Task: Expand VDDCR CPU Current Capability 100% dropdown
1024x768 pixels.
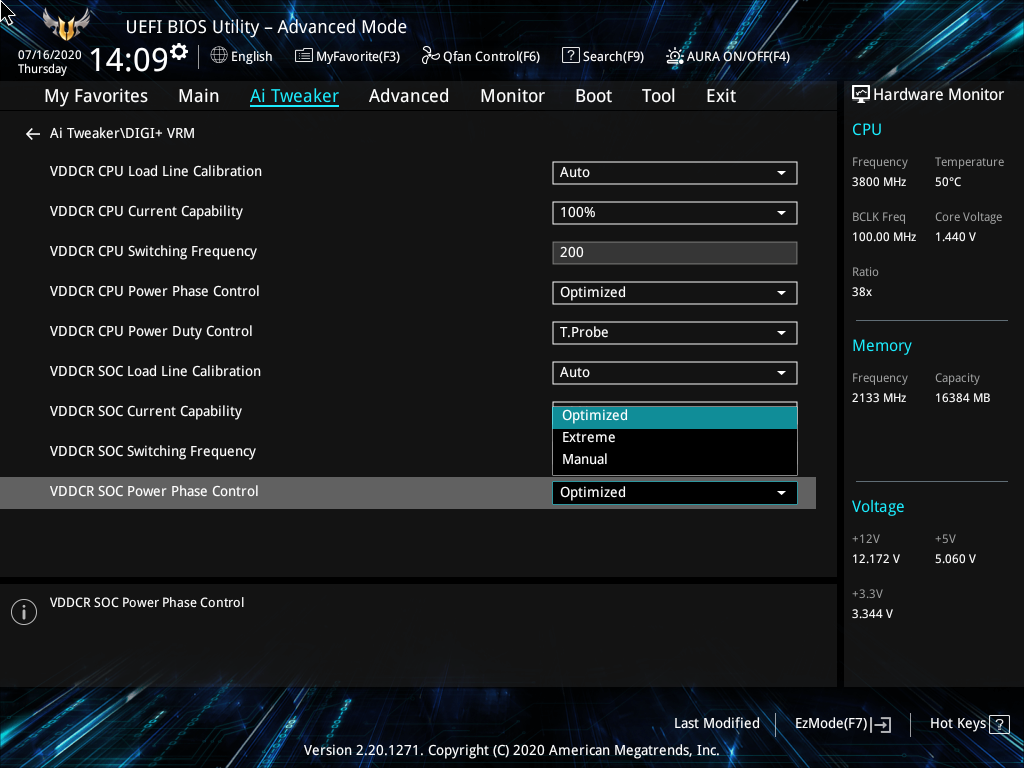Action: click(675, 213)
